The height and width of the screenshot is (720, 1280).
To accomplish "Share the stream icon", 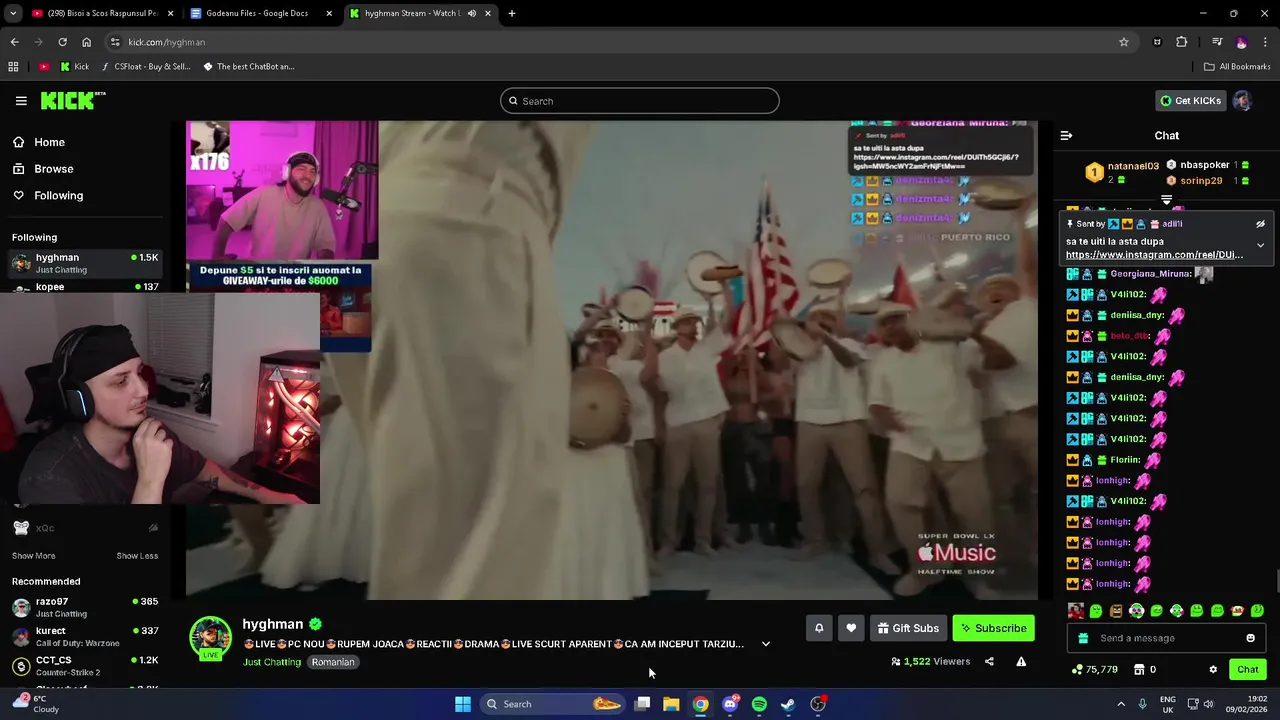I will click(x=989, y=661).
